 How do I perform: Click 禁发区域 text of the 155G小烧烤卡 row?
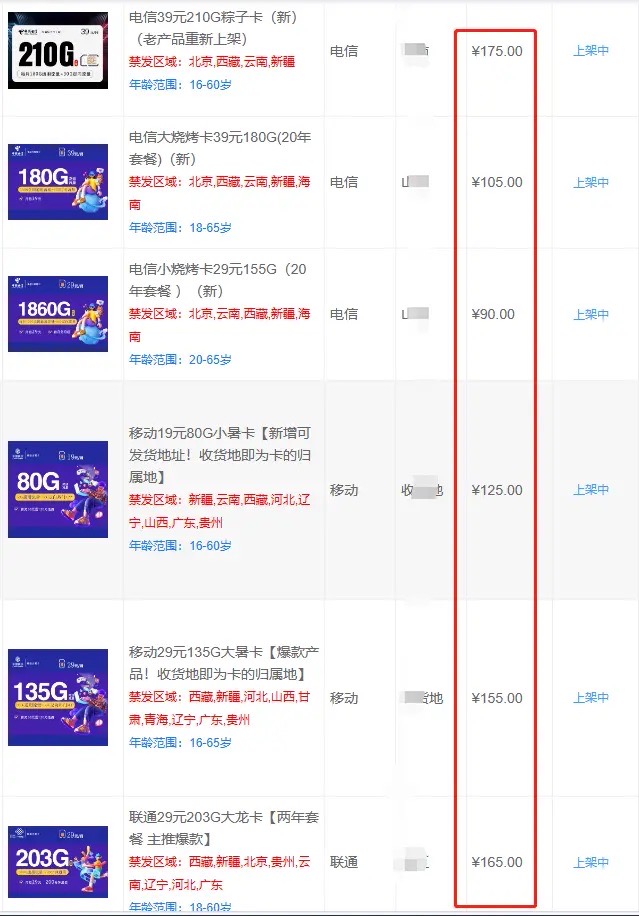220,325
